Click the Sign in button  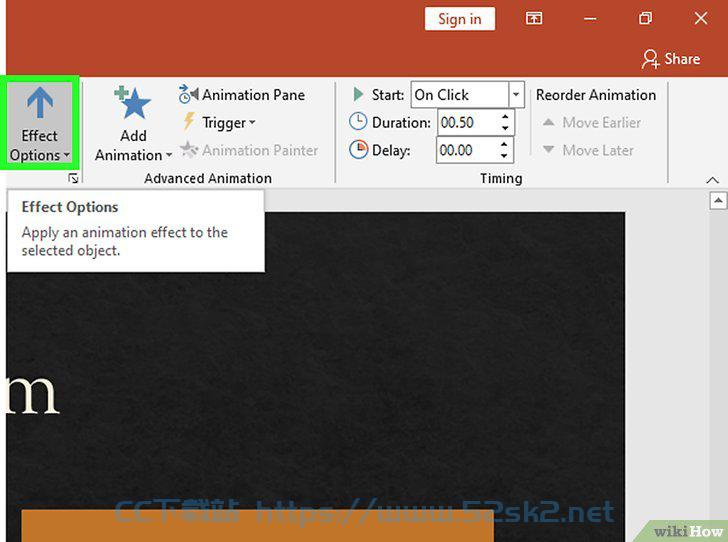[x=460, y=19]
